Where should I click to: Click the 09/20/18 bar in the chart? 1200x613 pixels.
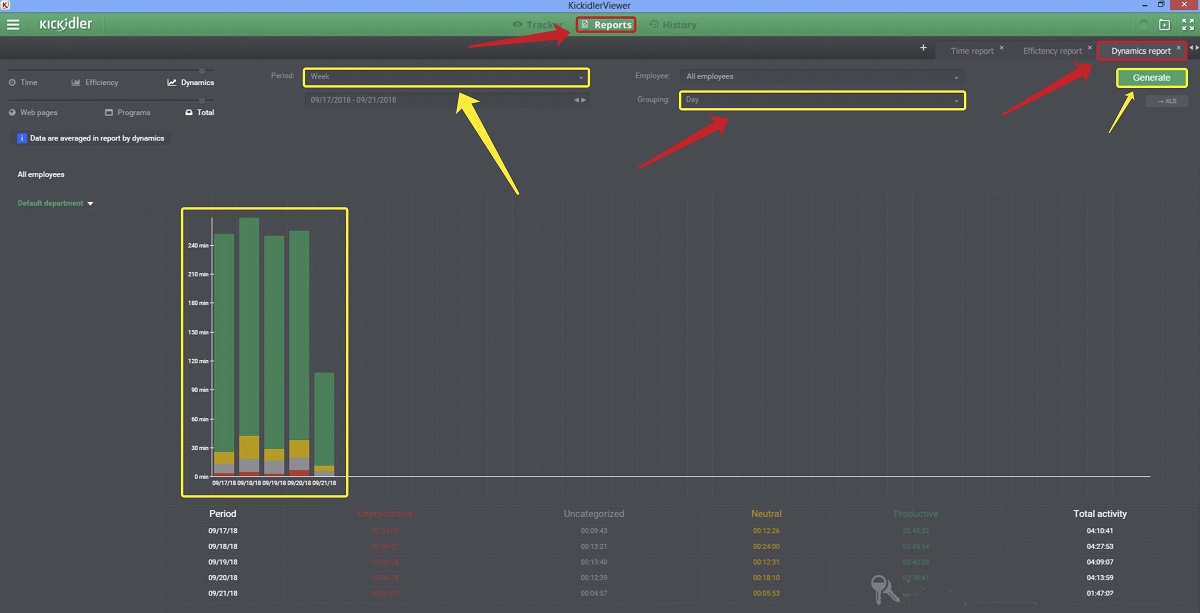click(299, 354)
